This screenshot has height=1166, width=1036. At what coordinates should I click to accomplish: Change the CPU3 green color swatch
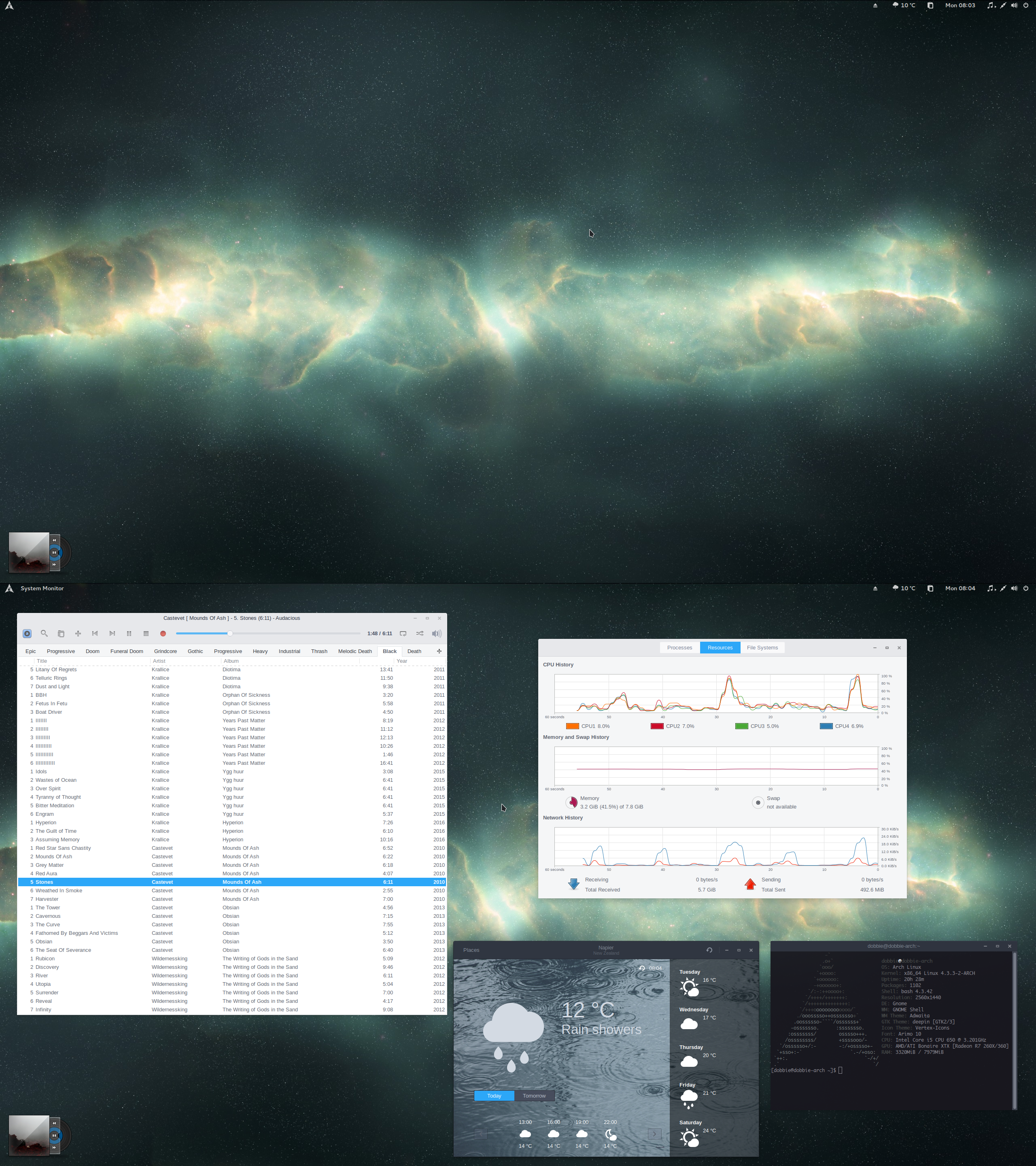pyautogui.click(x=742, y=726)
